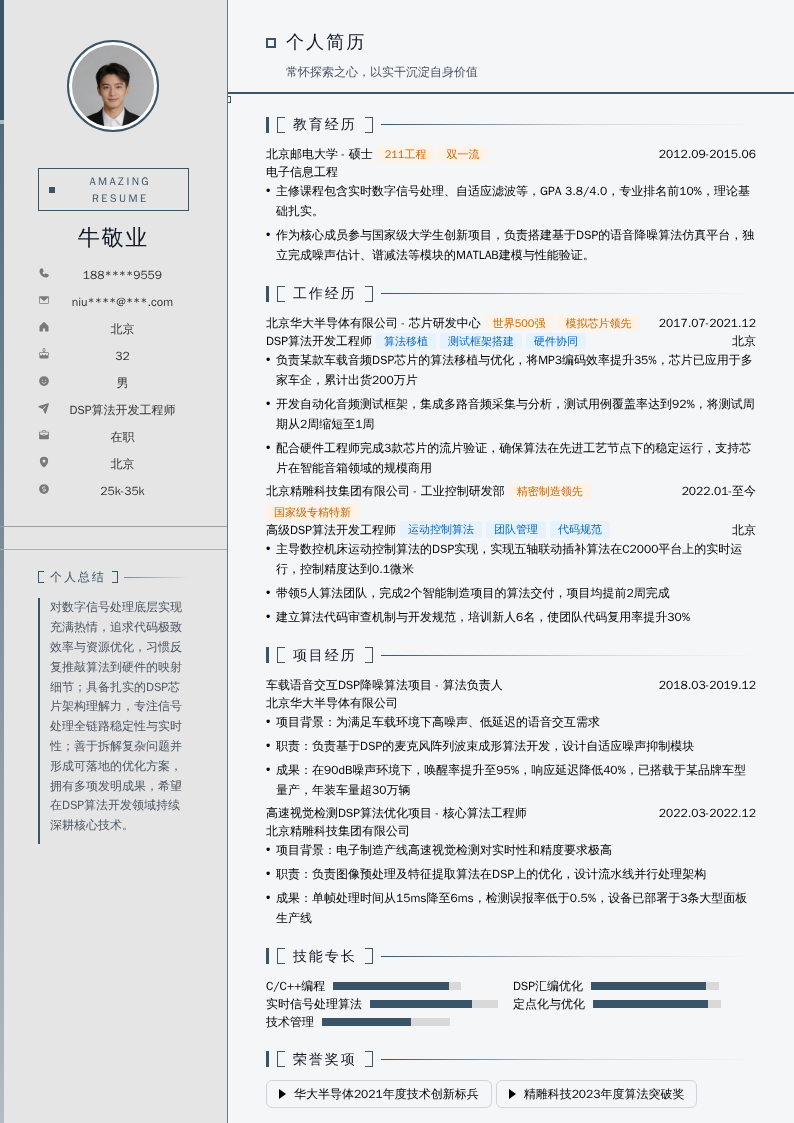This screenshot has width=794, height=1123.
Task: Click the personal summary paragraph
Action: click(x=116, y=716)
